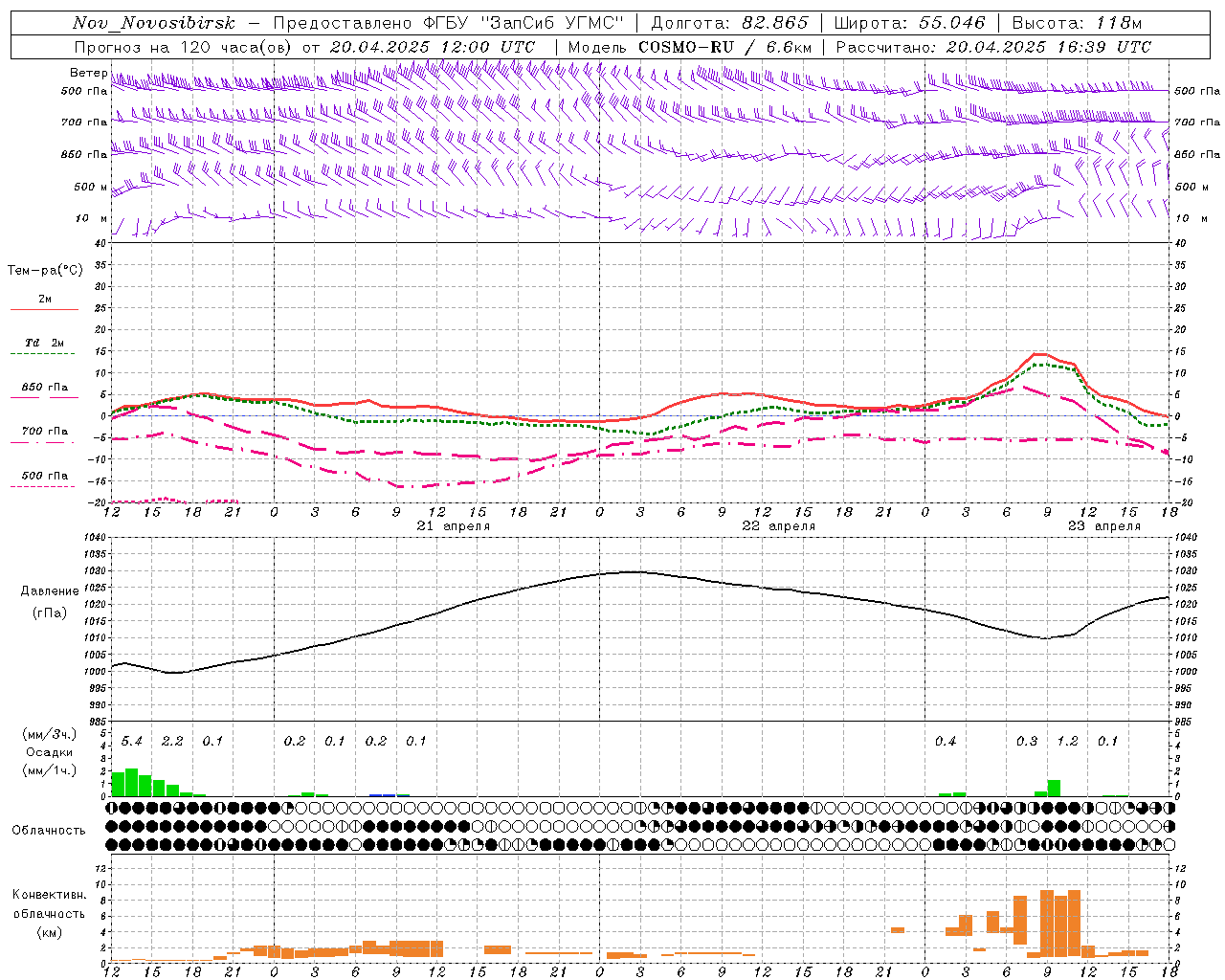Screen dimensions: 1225x980
Task: Select the Ветер wind panel label
Action: coord(89,73)
